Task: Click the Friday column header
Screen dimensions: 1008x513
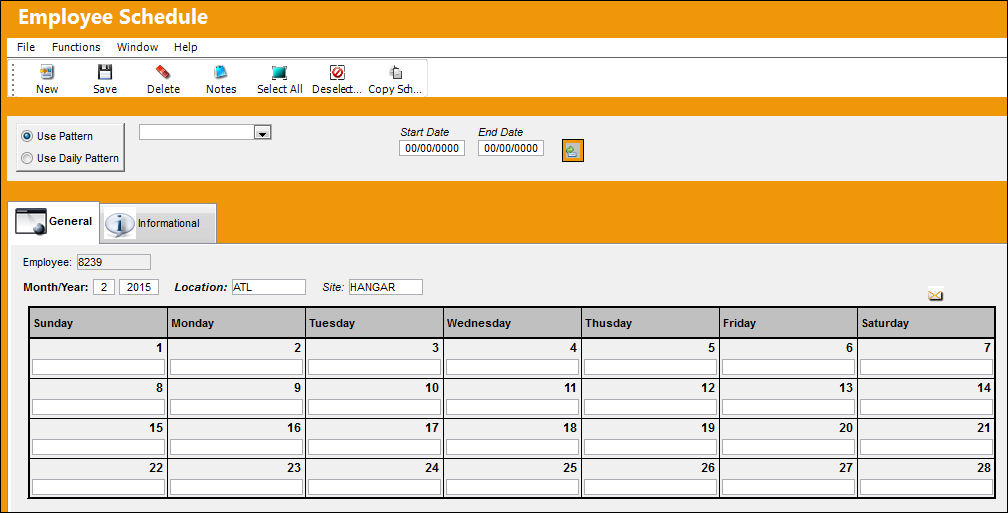Action: 788,323
